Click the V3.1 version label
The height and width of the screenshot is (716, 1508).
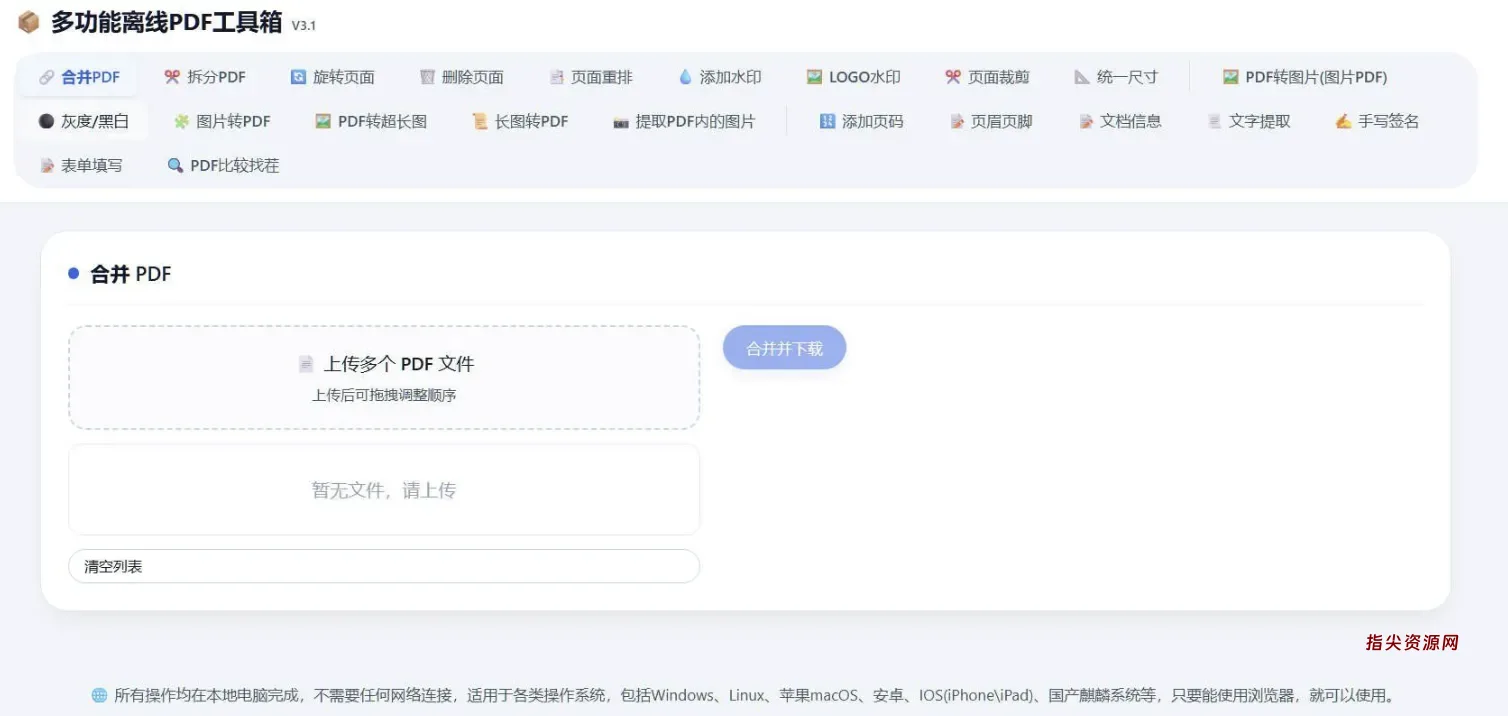304,26
